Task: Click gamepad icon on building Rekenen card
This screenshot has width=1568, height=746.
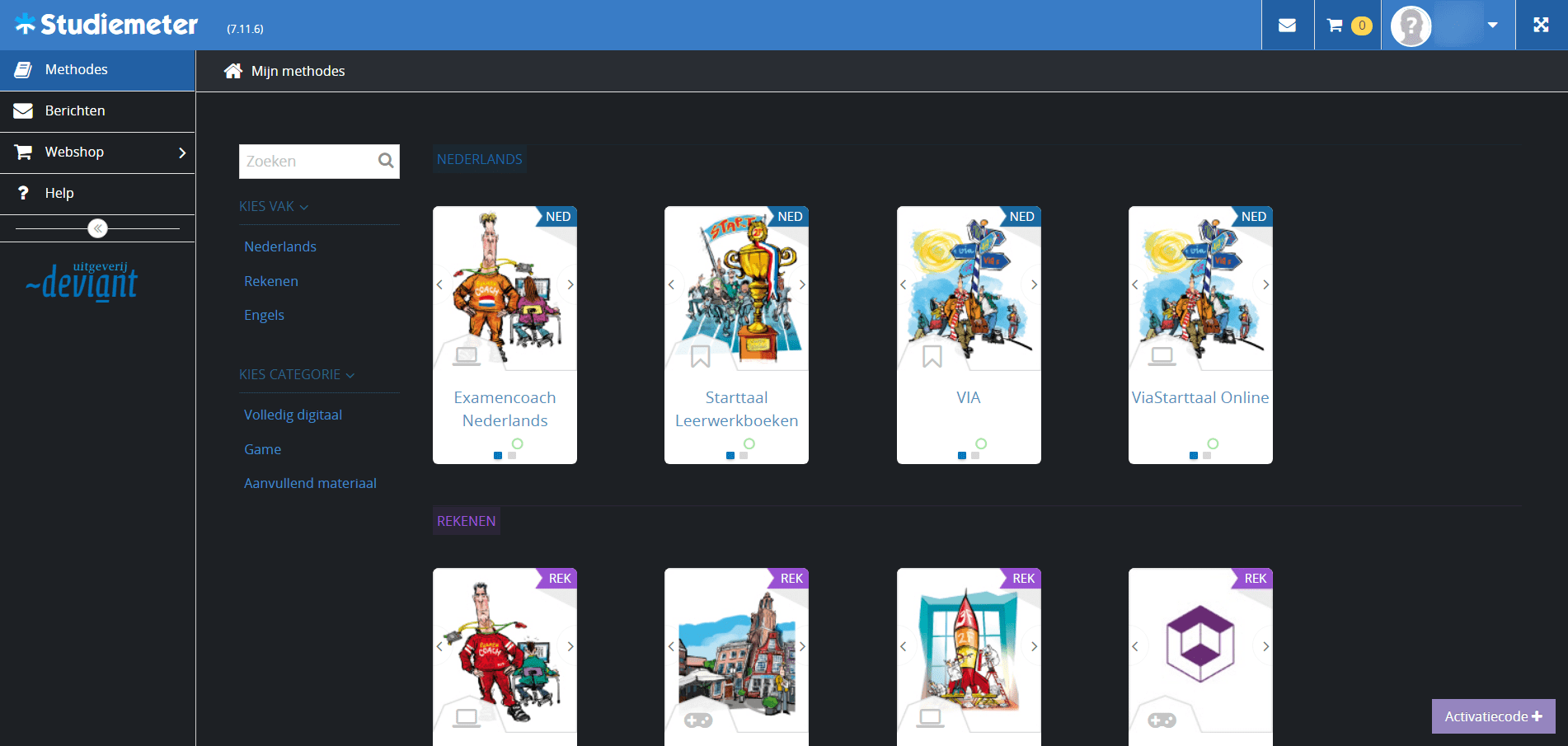Action: click(698, 720)
